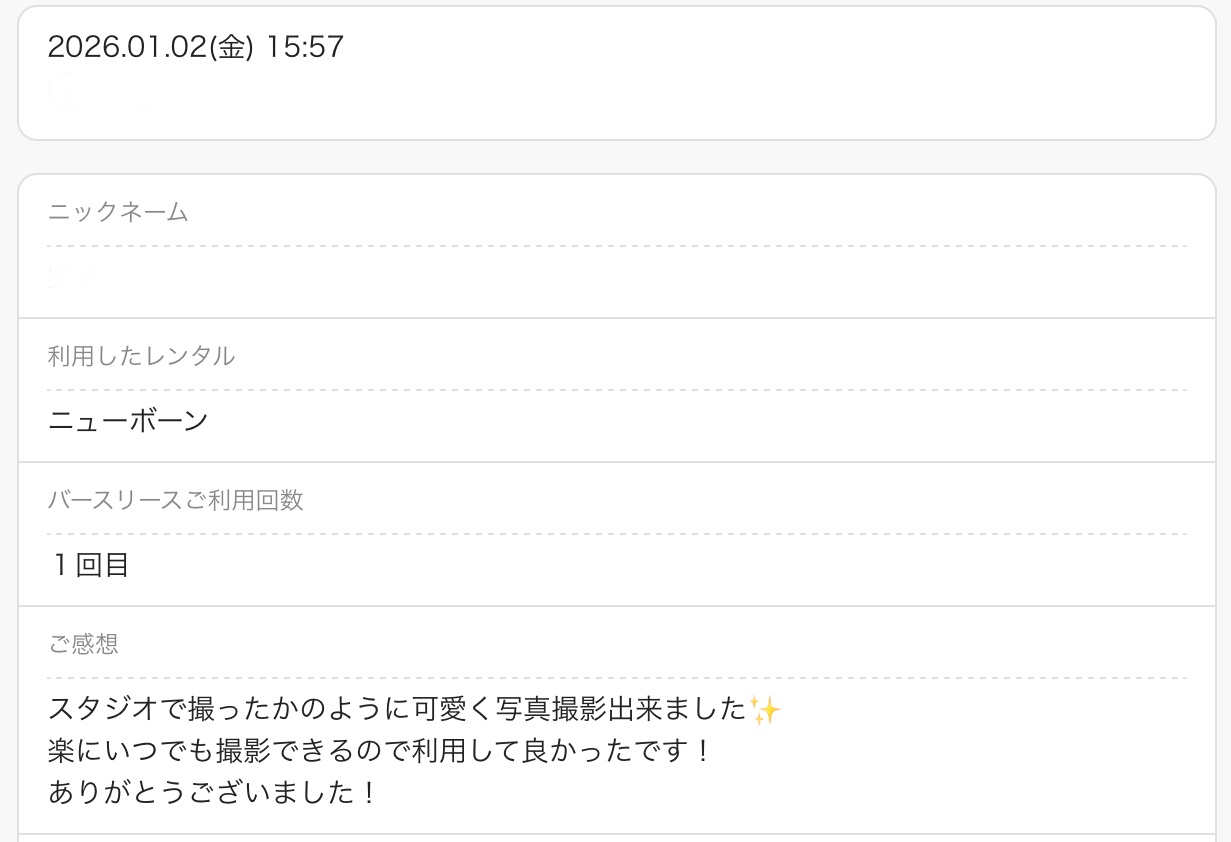Image resolution: width=1231 pixels, height=842 pixels.
Task: Select the ご感想 section label
Action: (84, 644)
